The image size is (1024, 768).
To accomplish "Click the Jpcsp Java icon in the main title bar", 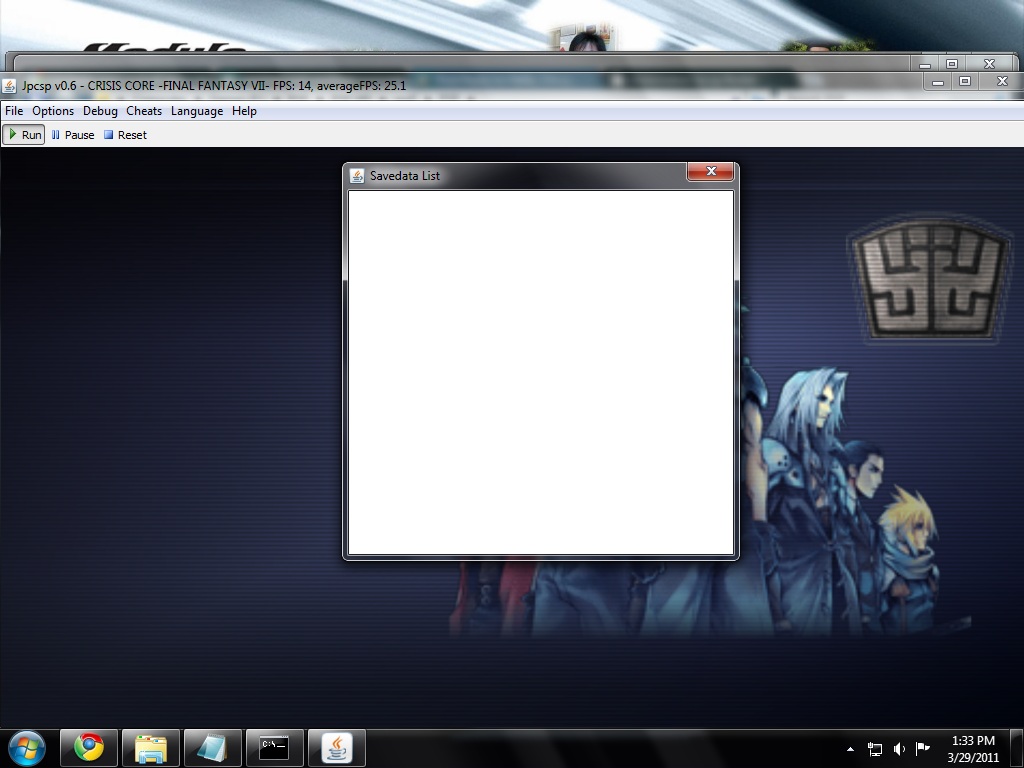I will point(9,86).
